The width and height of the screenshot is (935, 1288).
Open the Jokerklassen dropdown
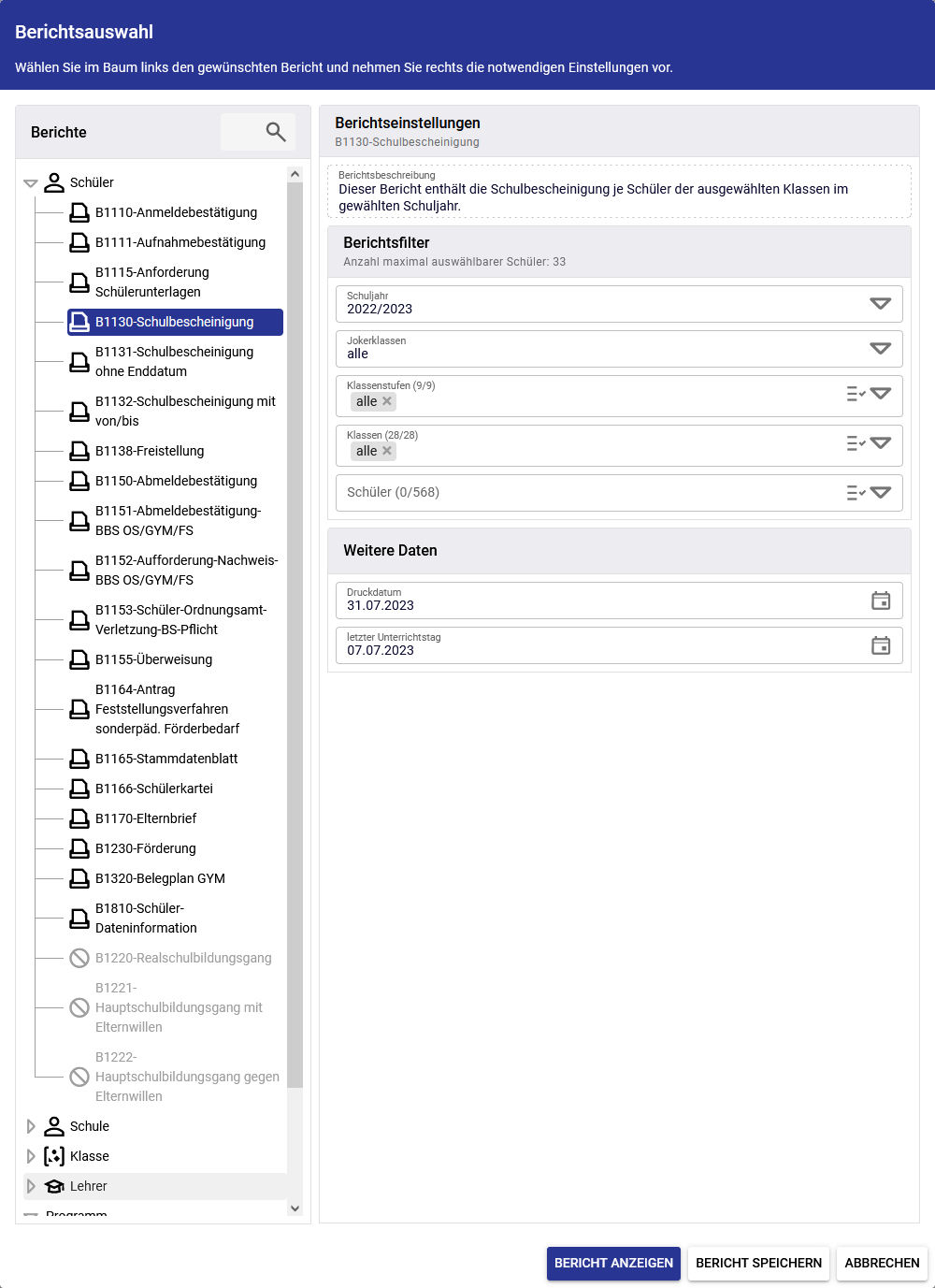pyautogui.click(x=881, y=348)
